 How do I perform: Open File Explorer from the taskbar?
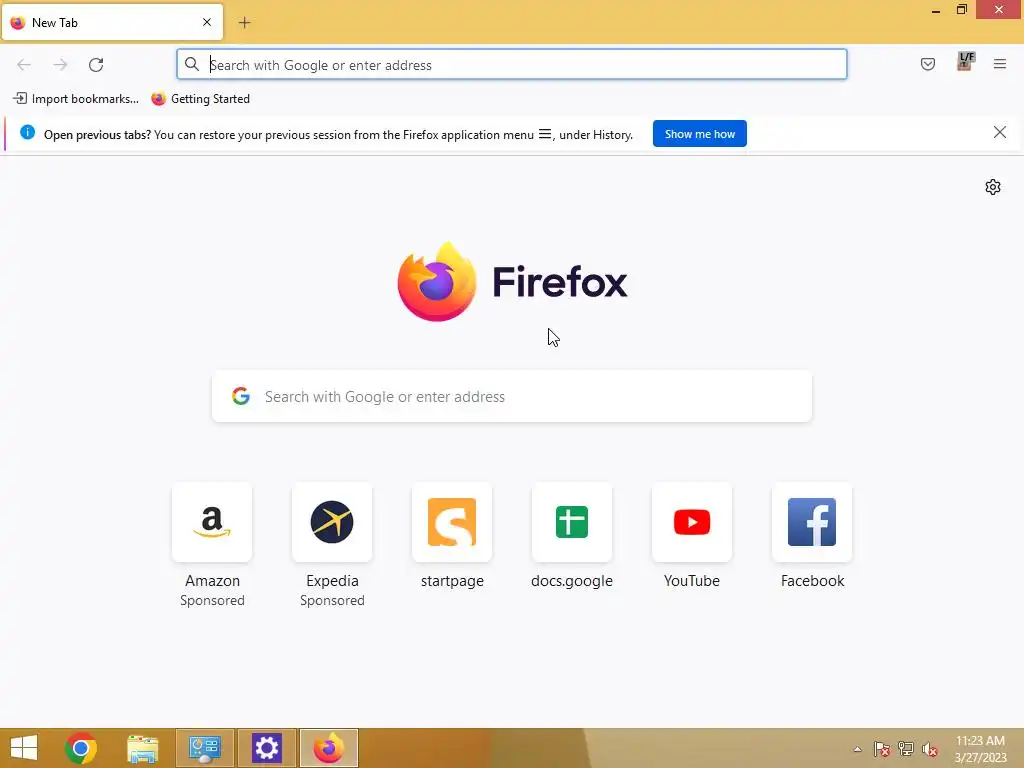coord(142,748)
